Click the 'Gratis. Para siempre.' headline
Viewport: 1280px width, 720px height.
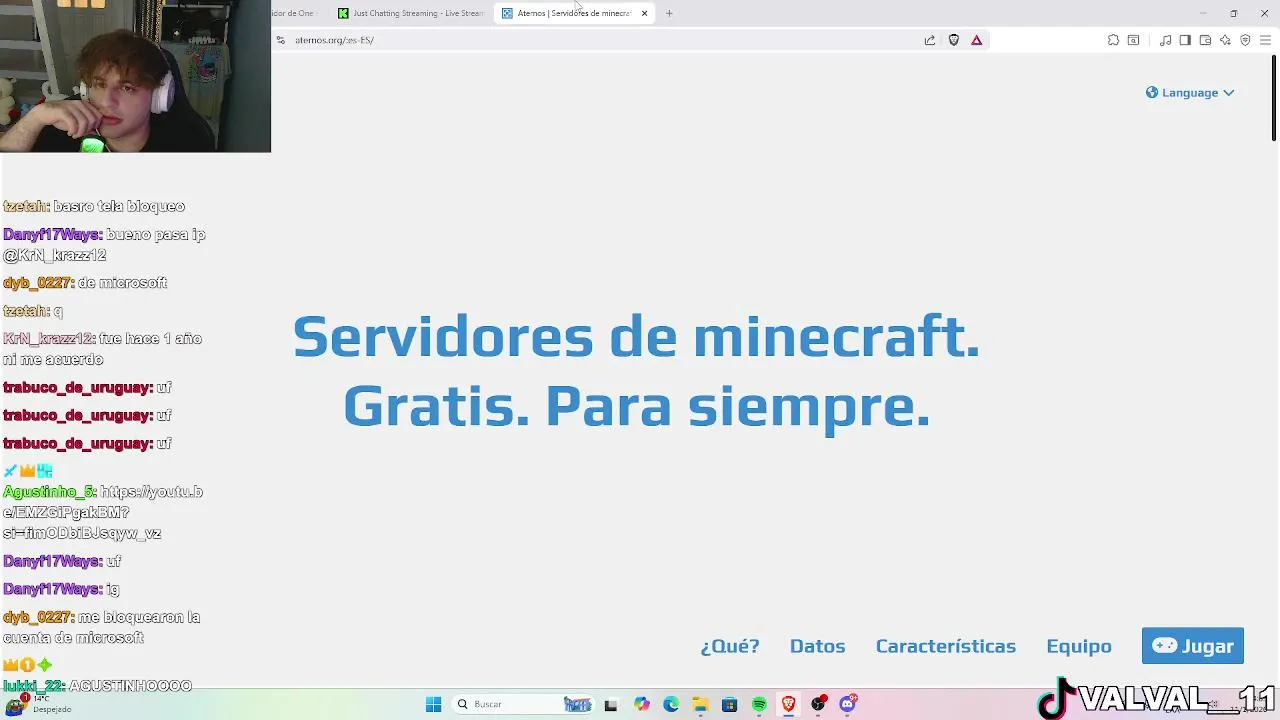click(x=637, y=406)
